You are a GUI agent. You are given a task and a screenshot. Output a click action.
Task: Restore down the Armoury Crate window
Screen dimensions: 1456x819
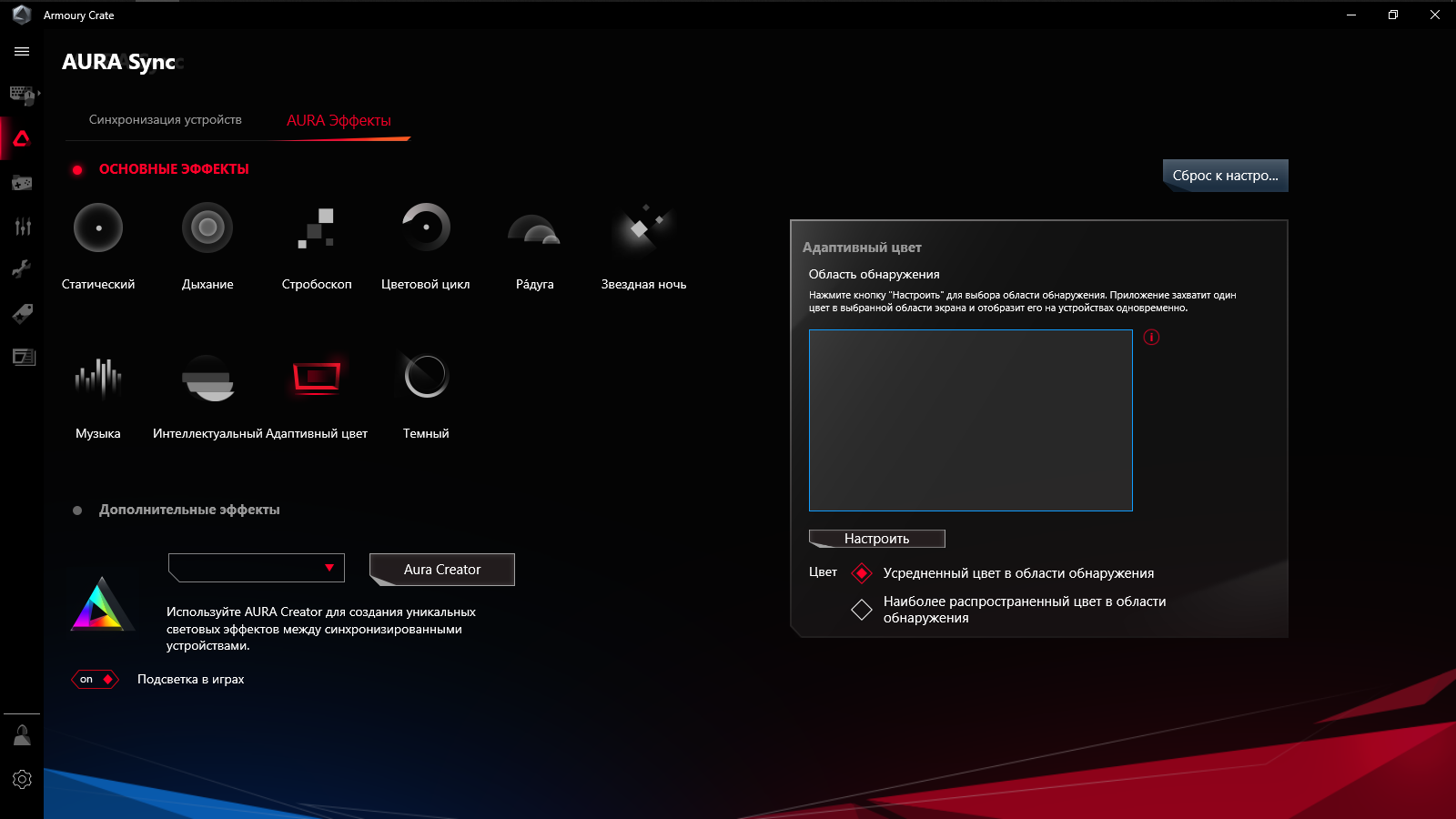tap(1393, 15)
